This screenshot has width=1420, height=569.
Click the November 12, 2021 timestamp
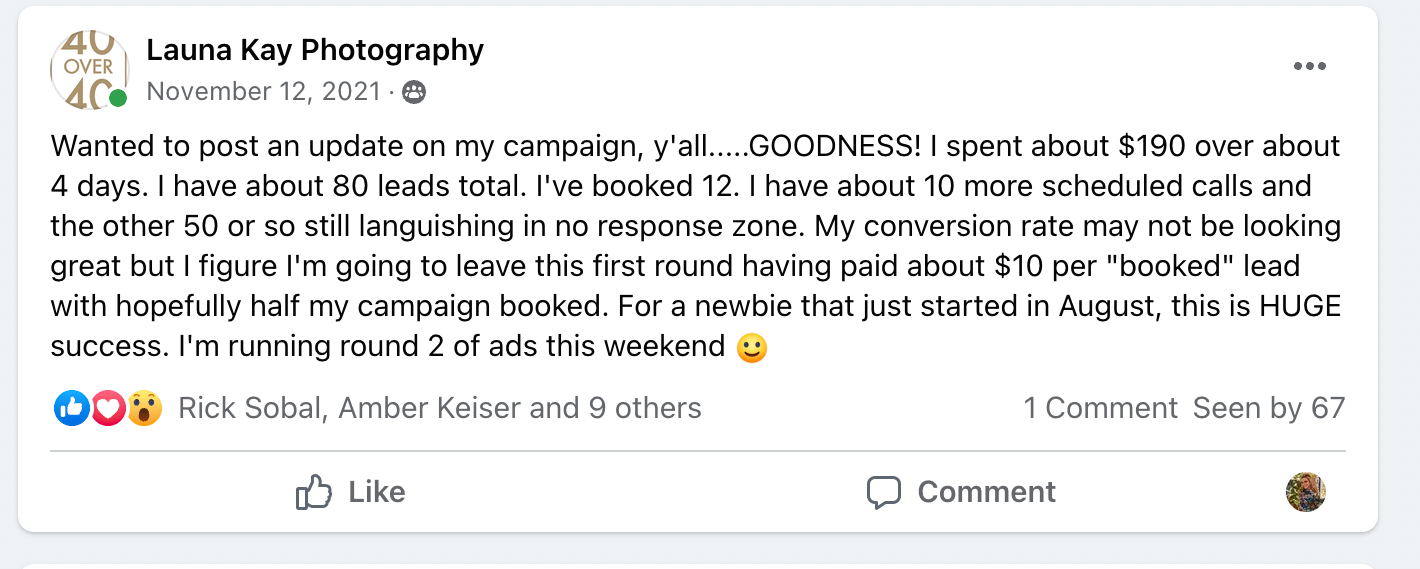[263, 92]
